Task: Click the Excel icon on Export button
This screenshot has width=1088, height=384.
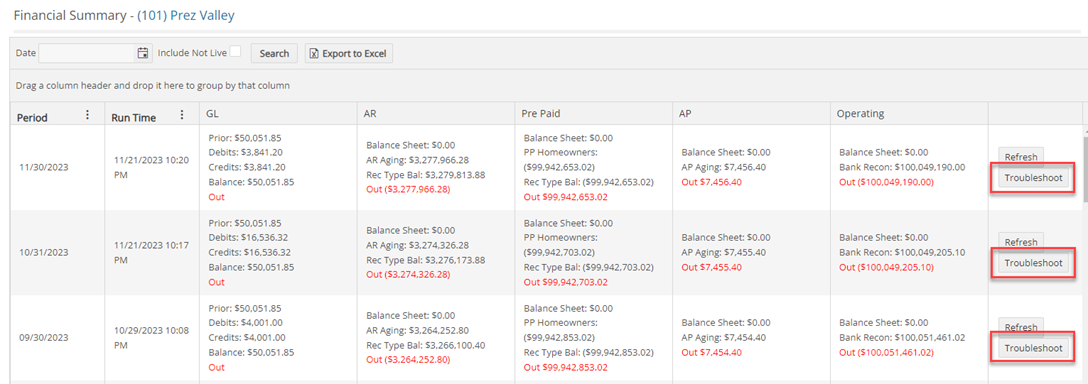Action: pos(314,53)
